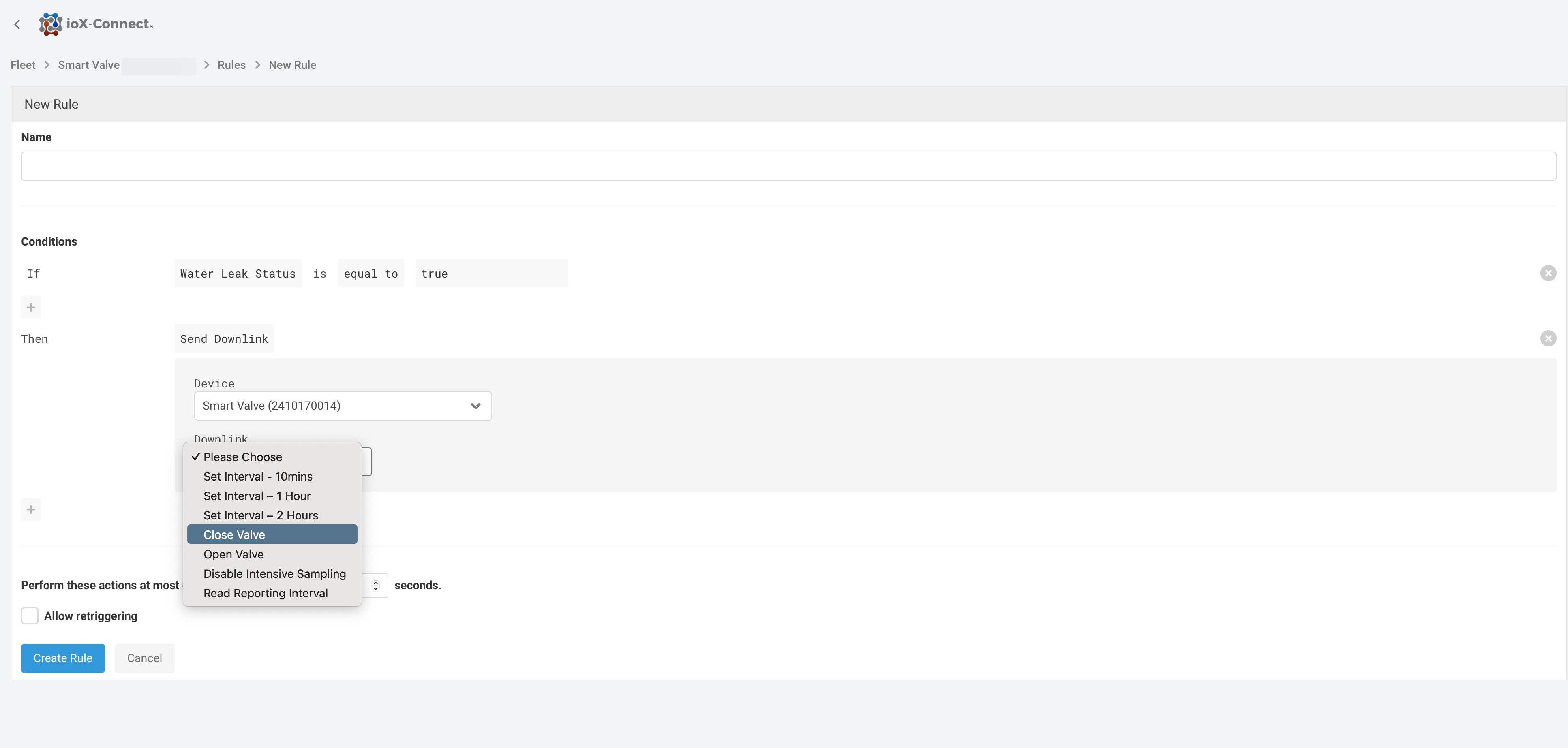This screenshot has width=1568, height=748.
Task: Select 'Set Interval – 1 Hour' option
Action: 272,496
